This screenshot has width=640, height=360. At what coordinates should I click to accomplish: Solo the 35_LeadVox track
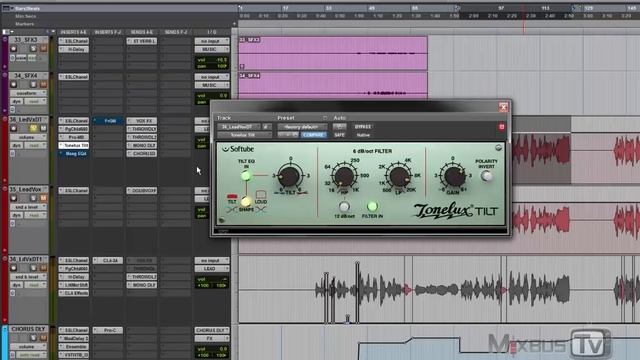pyautogui.click(x=33, y=198)
